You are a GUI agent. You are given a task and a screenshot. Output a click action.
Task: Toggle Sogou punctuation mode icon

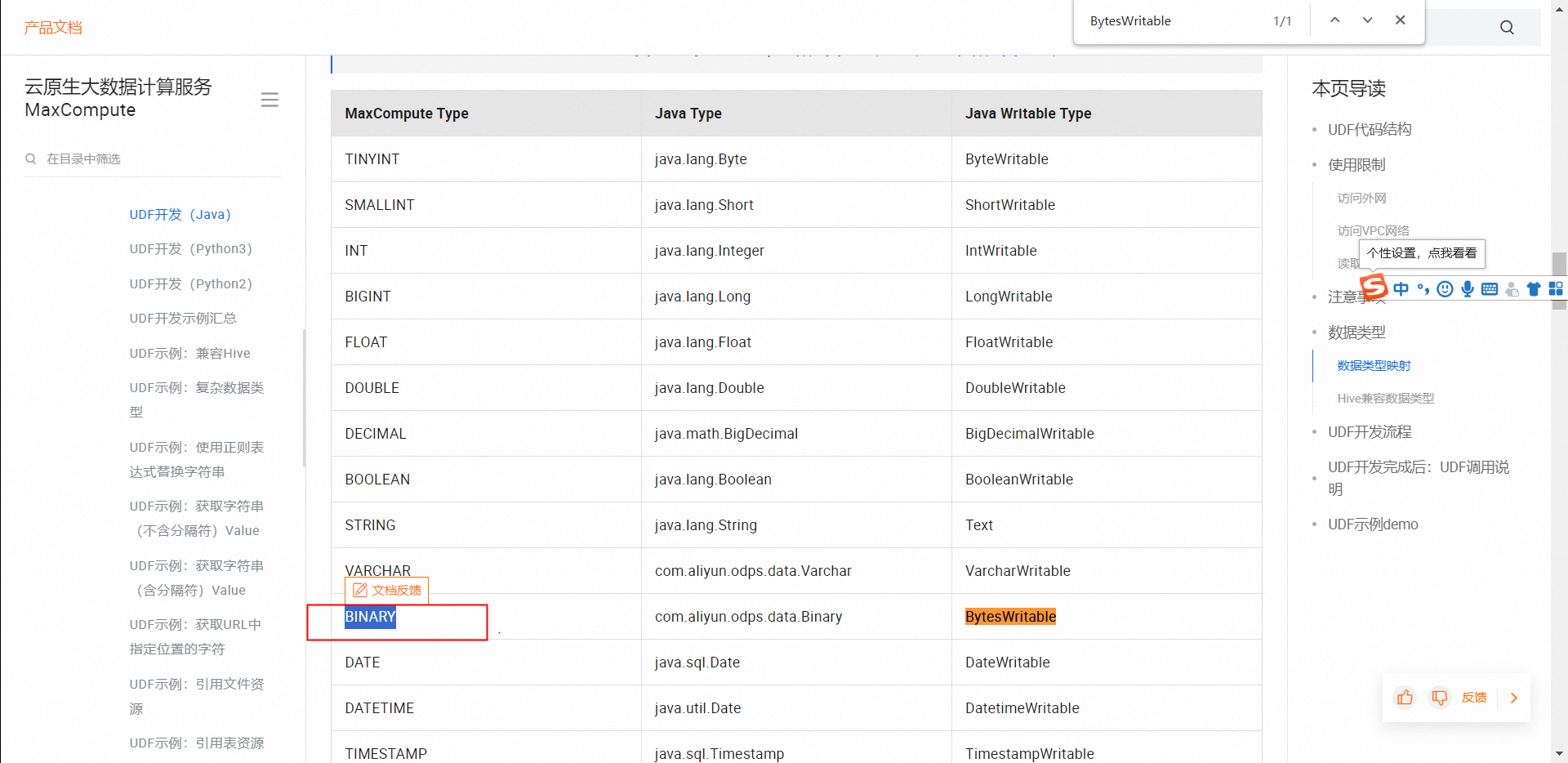click(1423, 288)
